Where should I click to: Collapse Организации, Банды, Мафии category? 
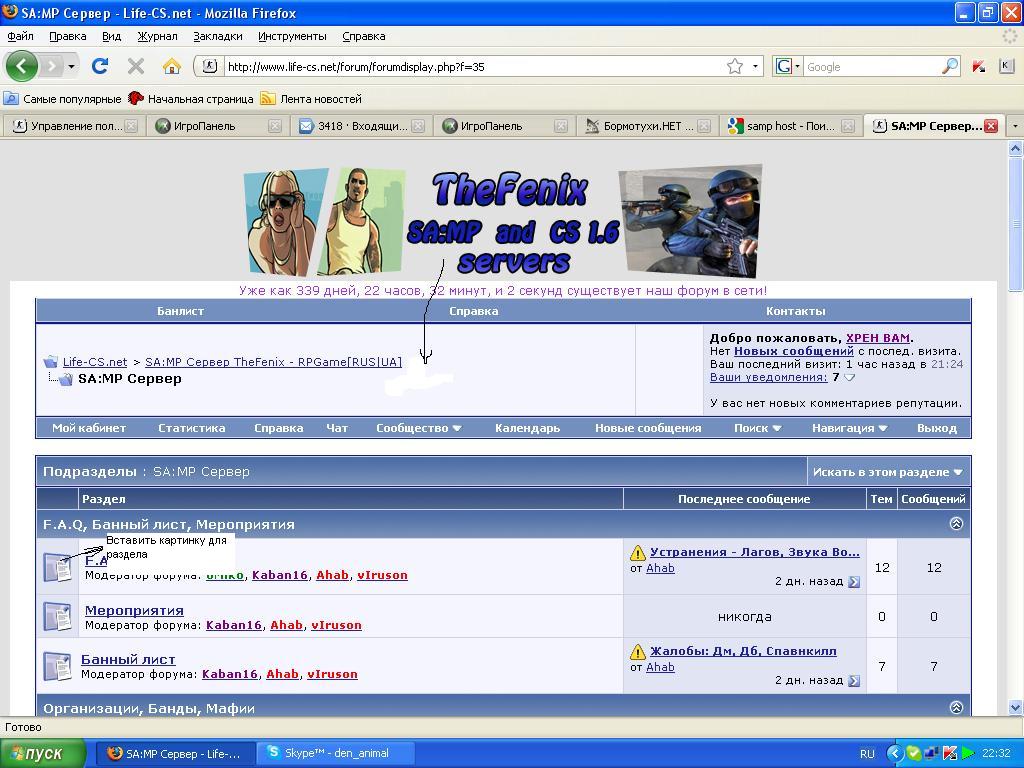coord(956,707)
